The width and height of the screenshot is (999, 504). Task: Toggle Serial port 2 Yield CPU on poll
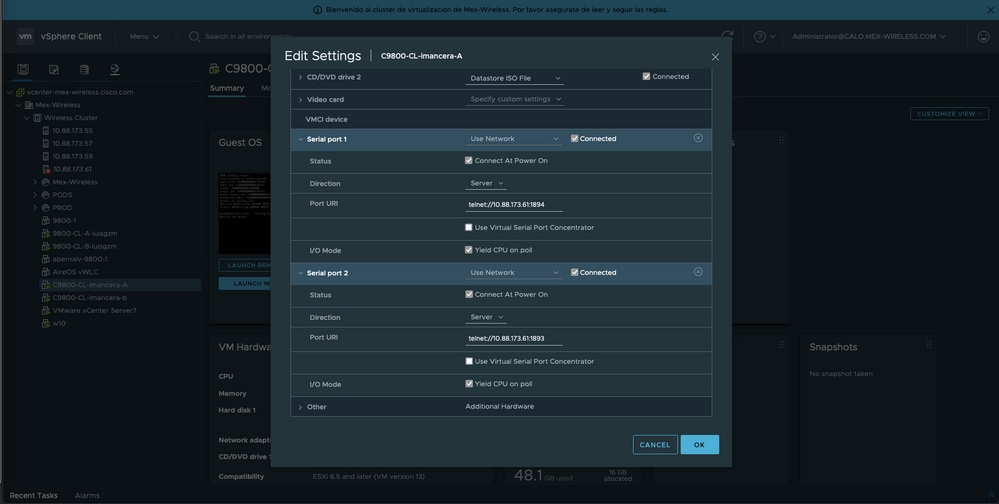[x=469, y=384]
